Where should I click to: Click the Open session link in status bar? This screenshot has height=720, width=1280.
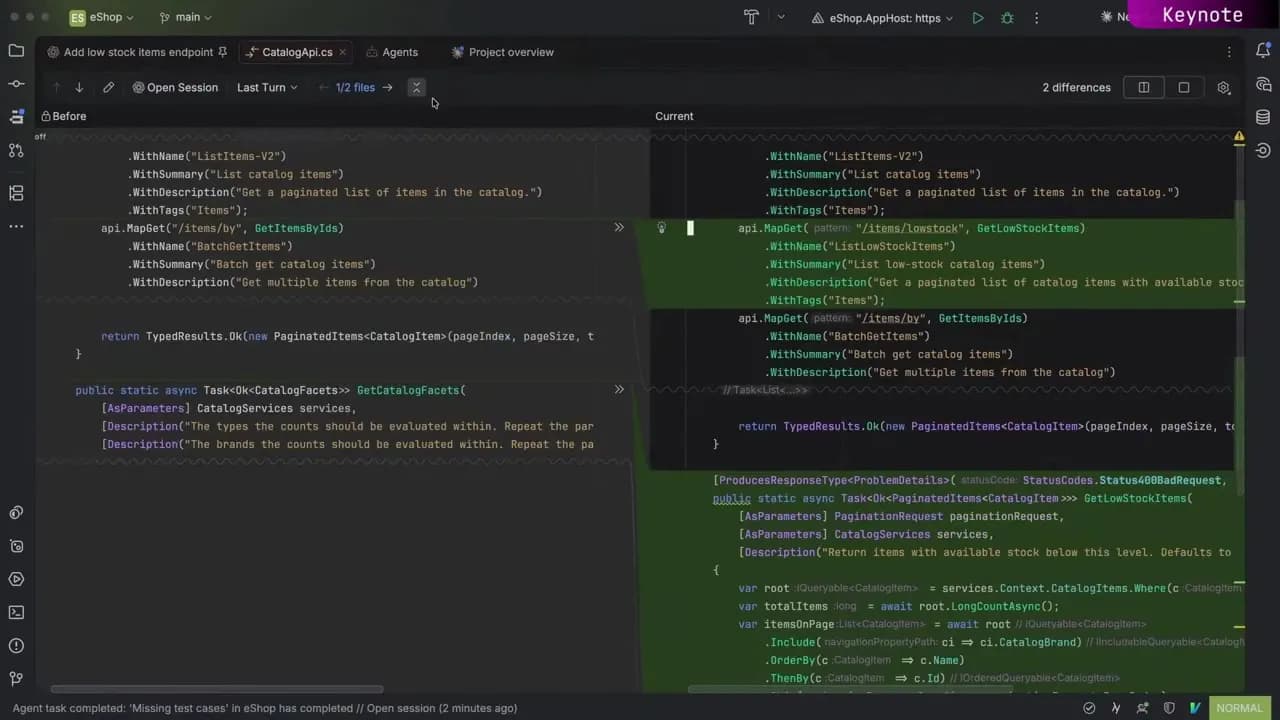(x=402, y=708)
